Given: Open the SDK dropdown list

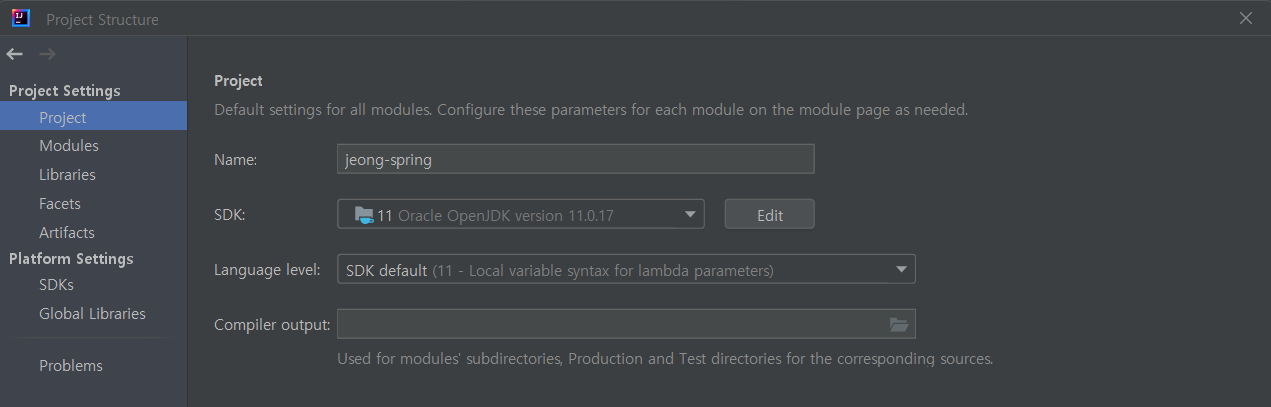Looking at the screenshot, I should (x=520, y=214).
